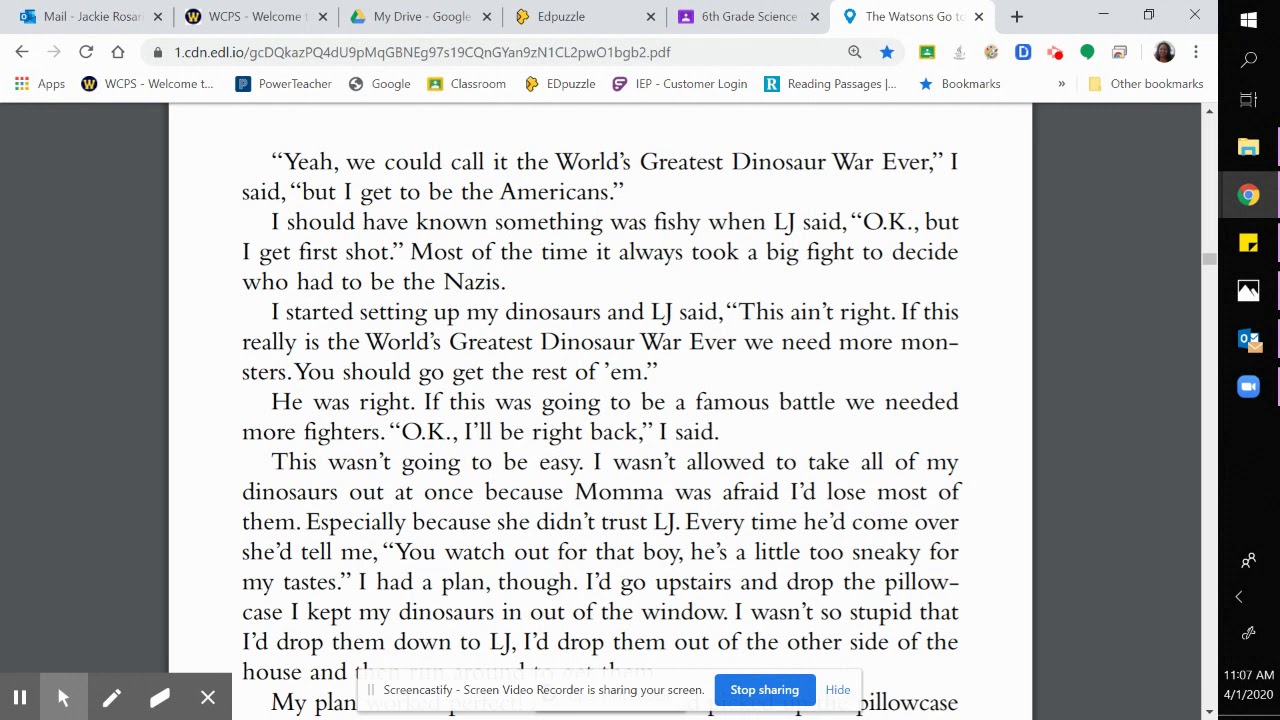This screenshot has height=720, width=1280.
Task: Click the scrollbar up arrow
Action: (x=1209, y=111)
